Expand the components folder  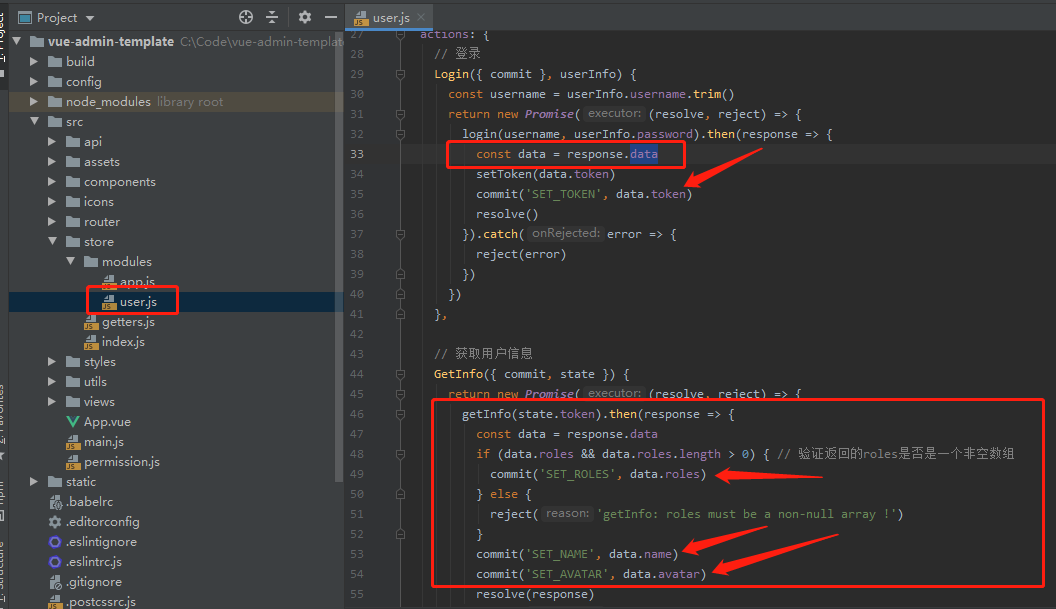[x=52, y=182]
